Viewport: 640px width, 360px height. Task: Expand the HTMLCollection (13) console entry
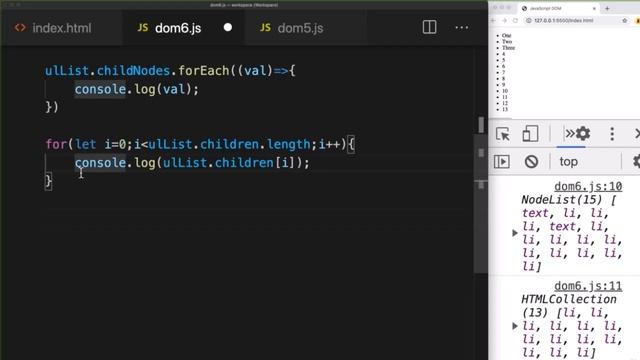click(x=515, y=326)
